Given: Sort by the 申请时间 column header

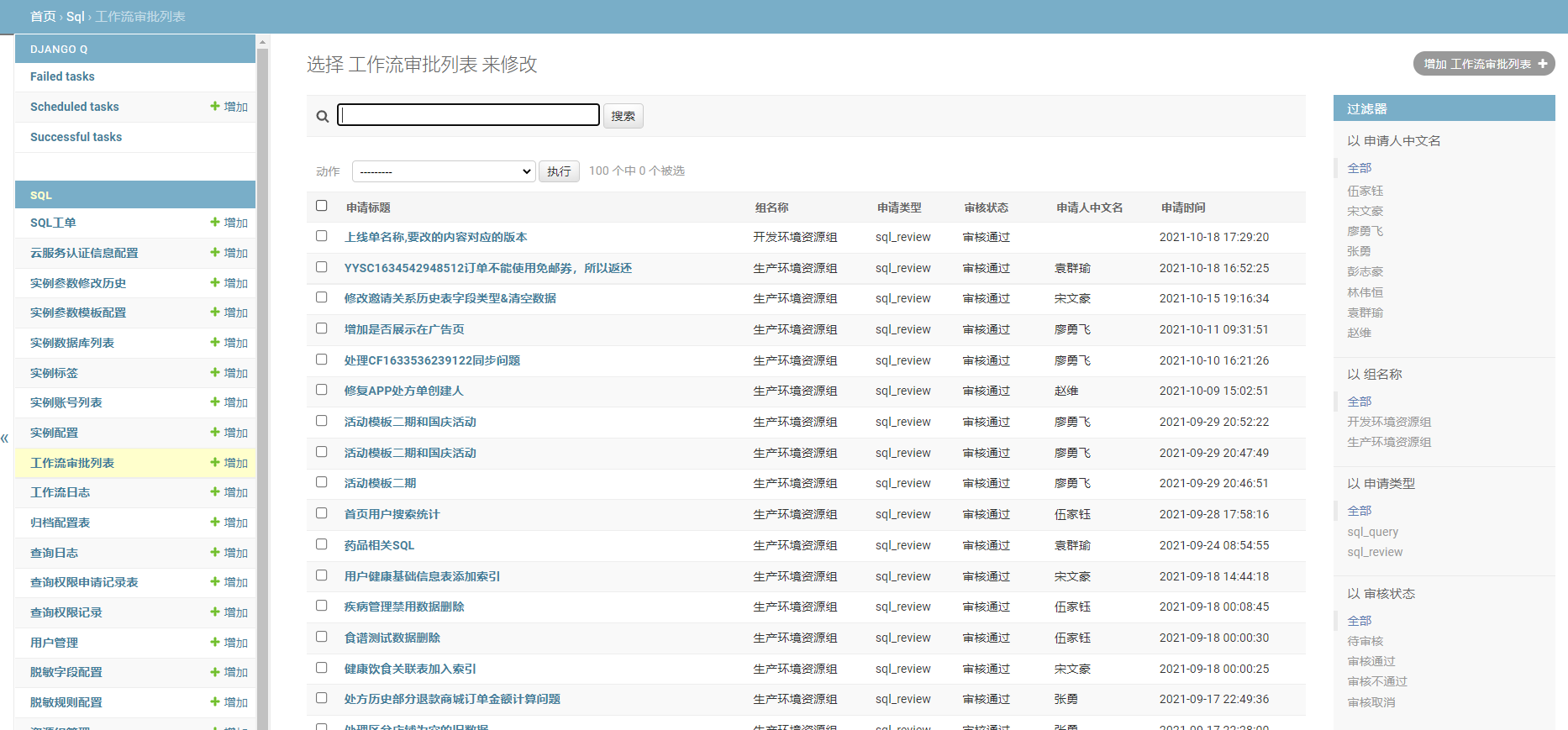Looking at the screenshot, I should 1183,207.
